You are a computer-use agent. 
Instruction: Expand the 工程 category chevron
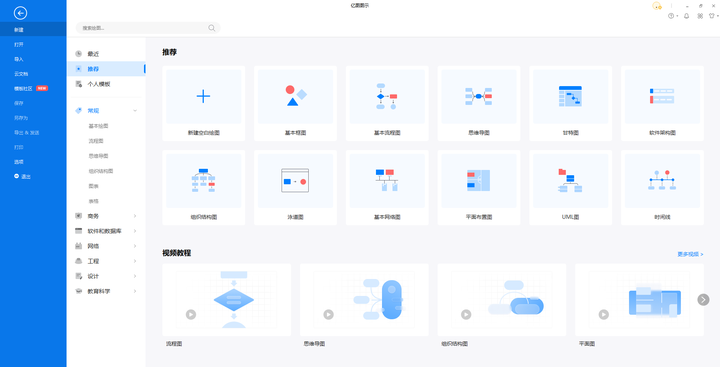[x=135, y=261]
